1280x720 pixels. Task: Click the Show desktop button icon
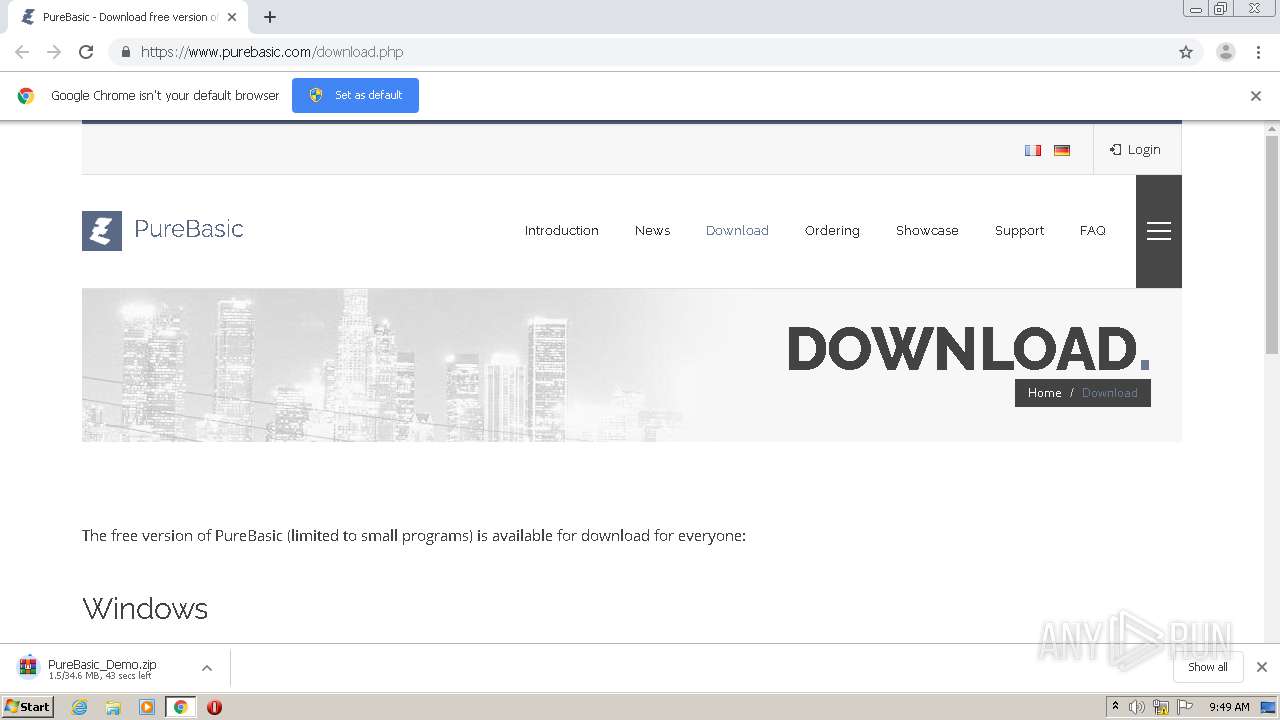coord(1268,707)
